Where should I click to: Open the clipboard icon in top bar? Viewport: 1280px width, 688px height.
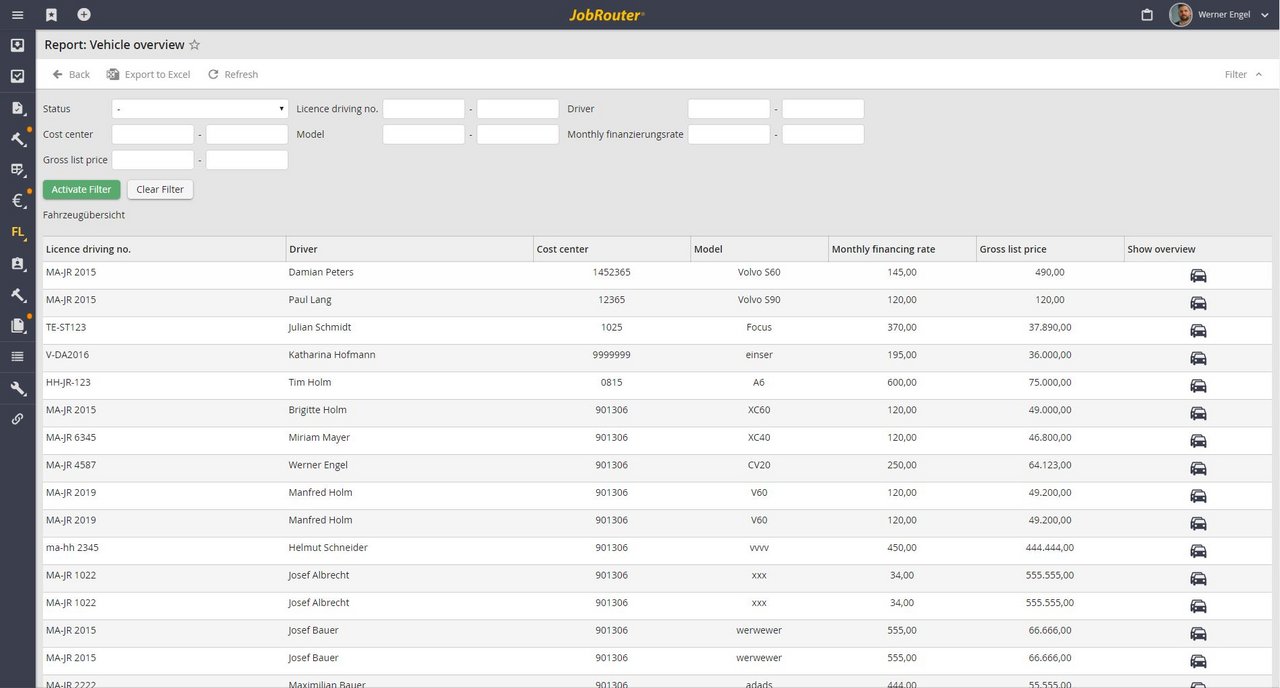coord(1147,15)
